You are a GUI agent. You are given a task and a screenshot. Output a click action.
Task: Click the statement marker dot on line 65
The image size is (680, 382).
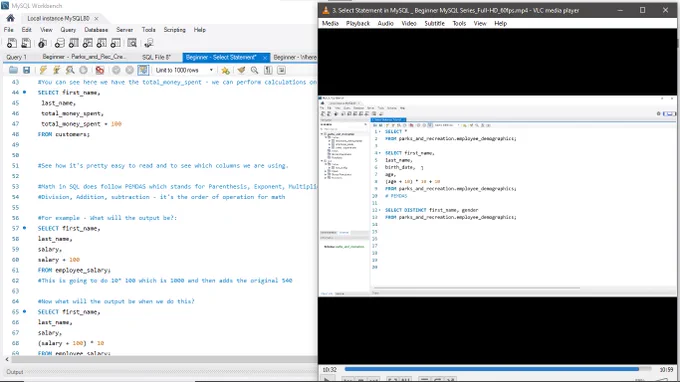[x=24, y=311]
